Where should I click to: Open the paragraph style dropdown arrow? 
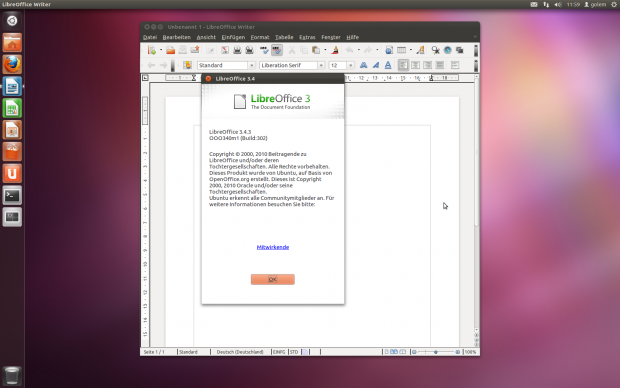tap(251, 65)
